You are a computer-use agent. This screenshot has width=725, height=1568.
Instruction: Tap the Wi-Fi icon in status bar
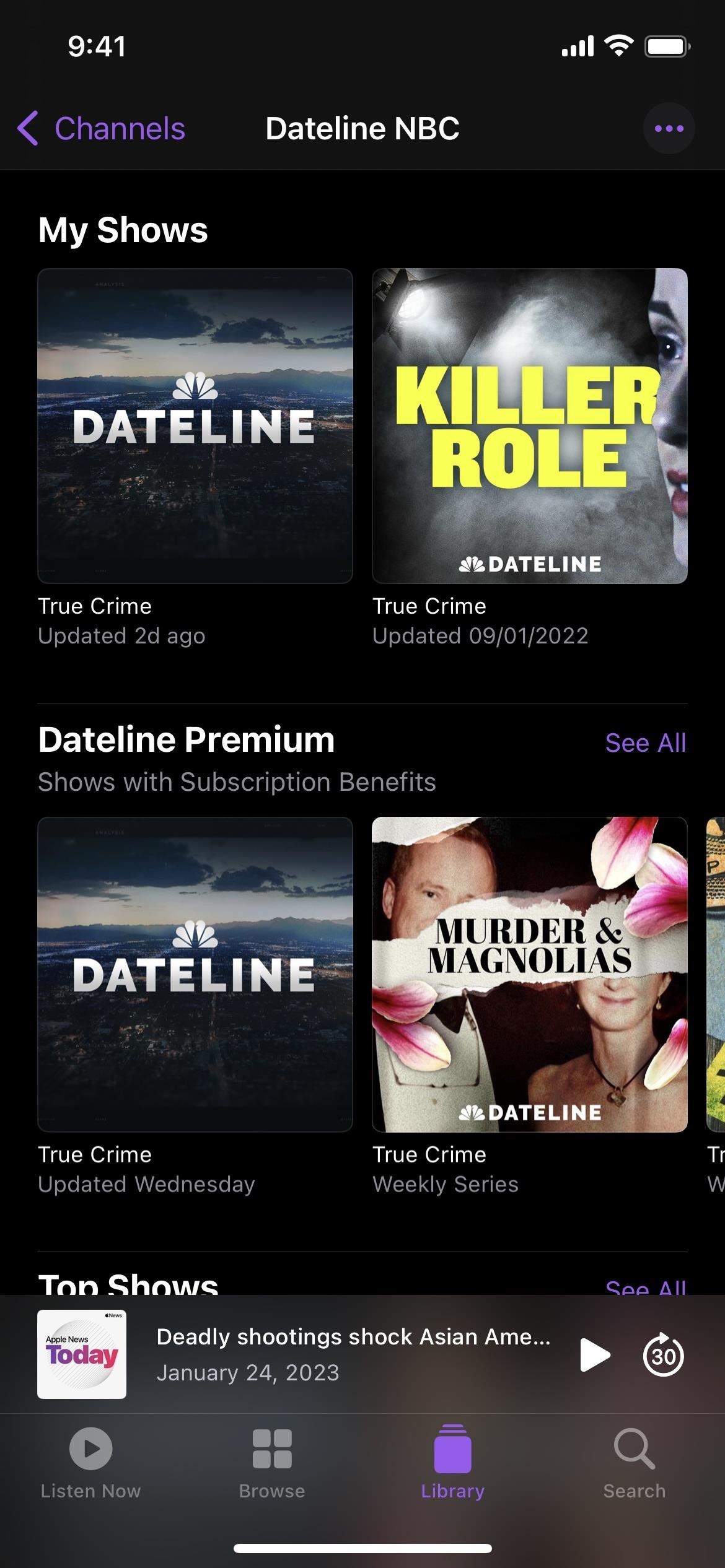pyautogui.click(x=618, y=46)
